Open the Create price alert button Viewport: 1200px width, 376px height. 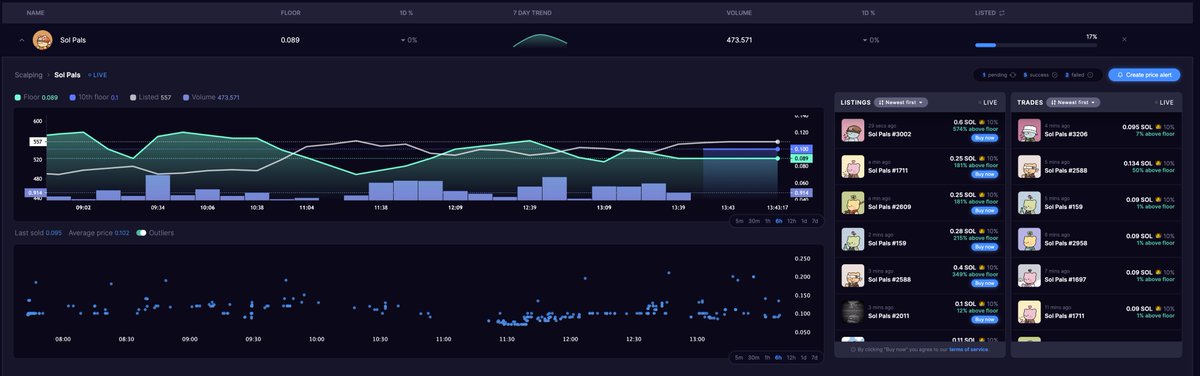click(1145, 74)
